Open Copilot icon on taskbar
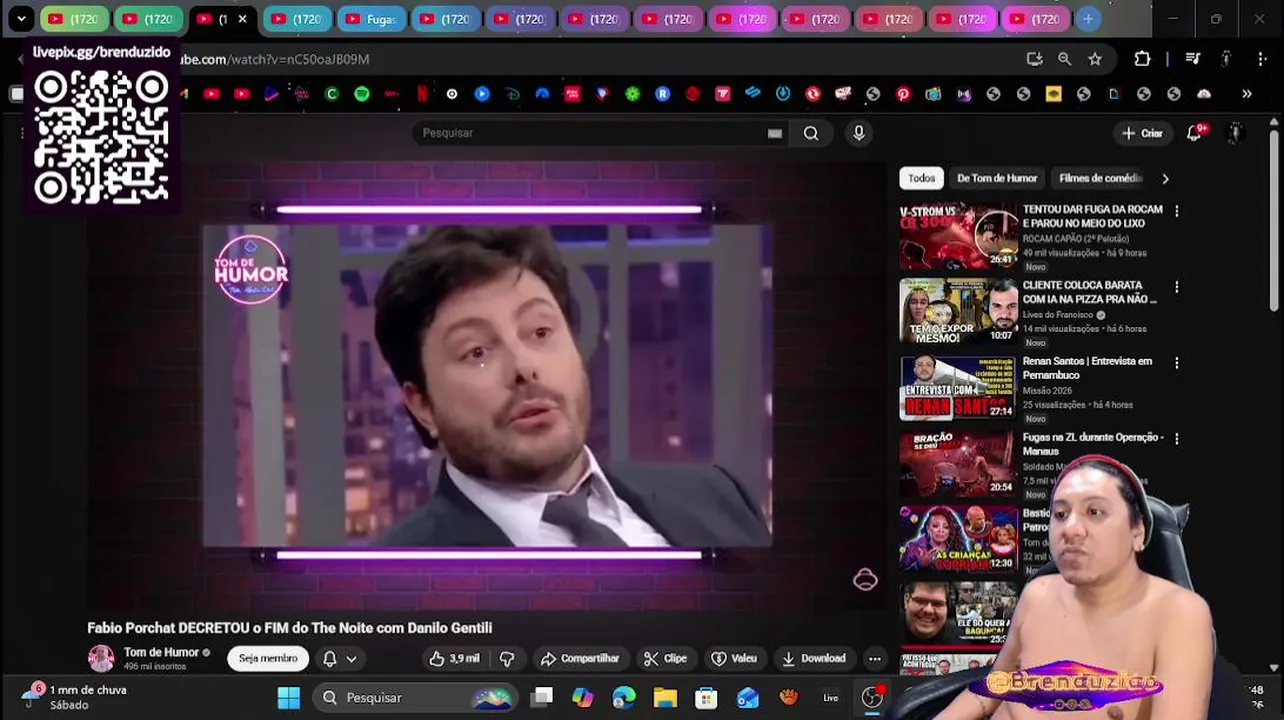The image size is (1284, 720). 582,697
